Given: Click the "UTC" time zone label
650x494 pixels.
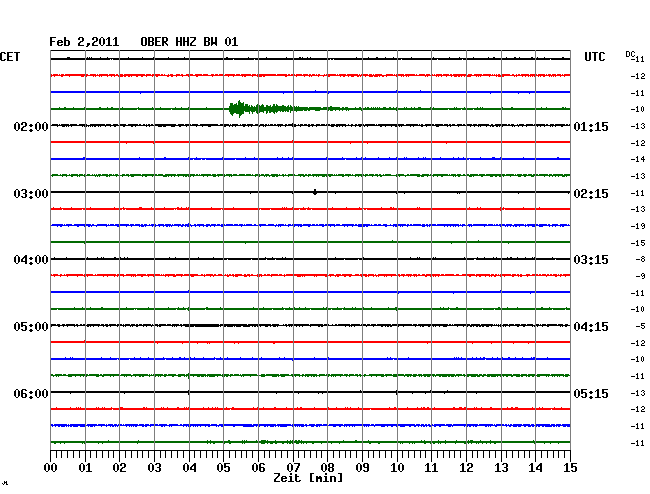Looking at the screenshot, I should [594, 57].
